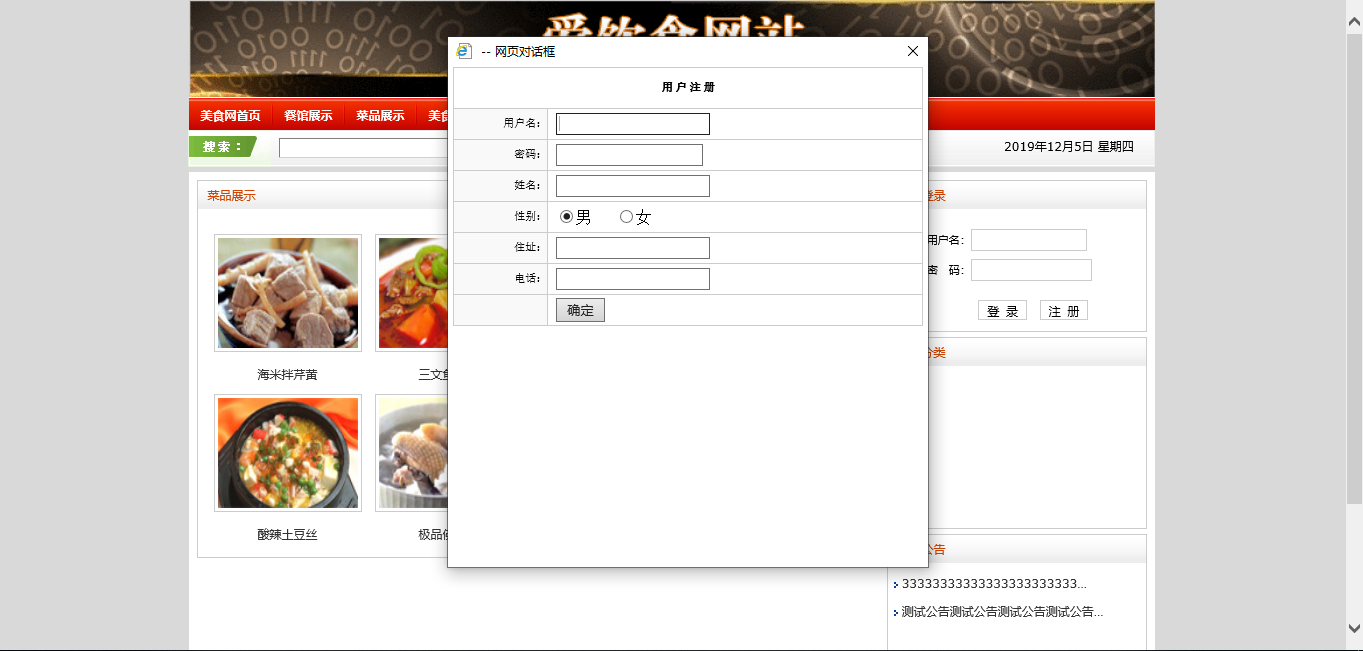Click the 用户名 field in registration dialog
Screen dimensions: 1363x651
click(632, 124)
